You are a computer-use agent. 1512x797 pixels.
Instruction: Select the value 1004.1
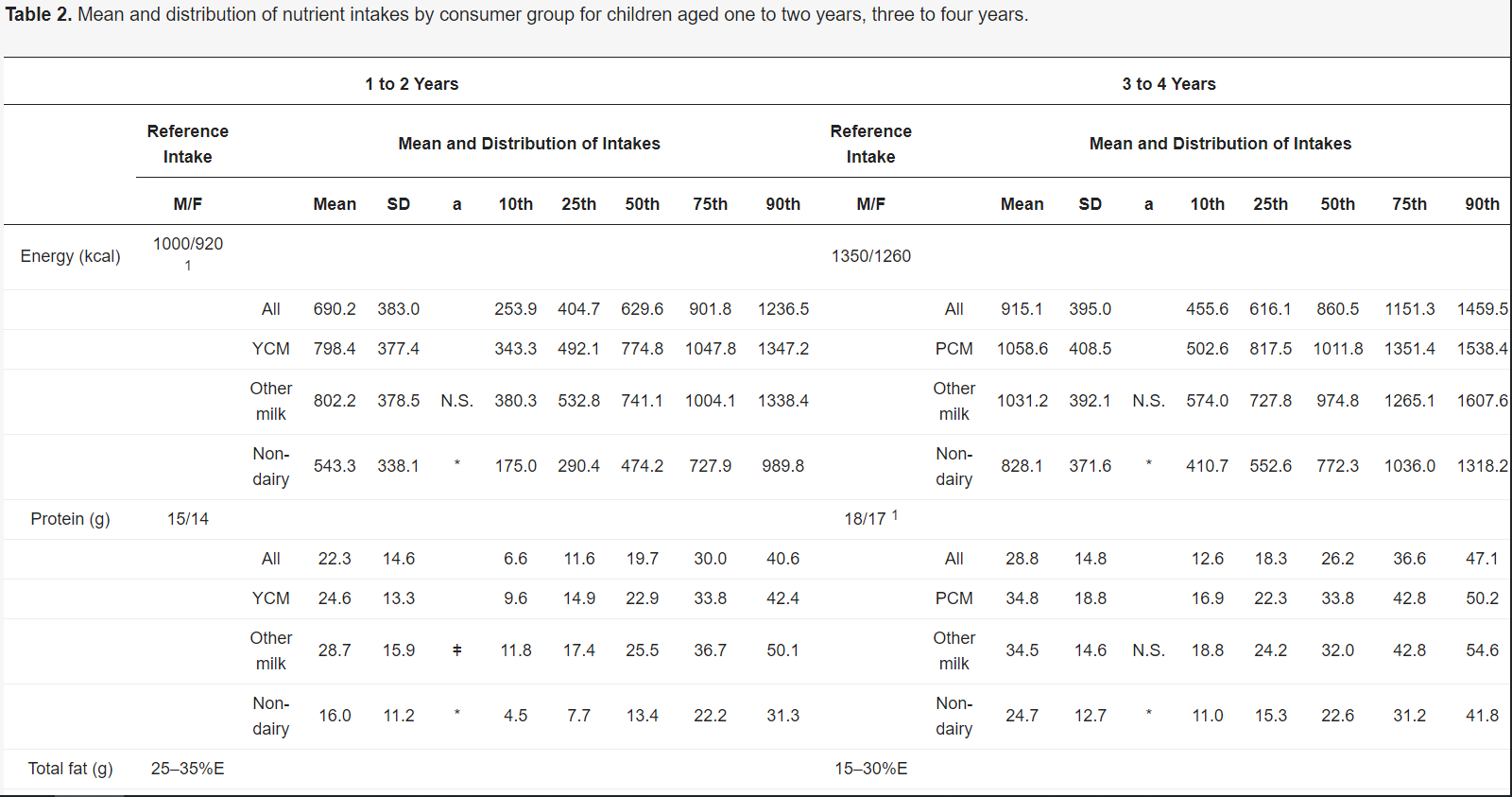tap(711, 401)
